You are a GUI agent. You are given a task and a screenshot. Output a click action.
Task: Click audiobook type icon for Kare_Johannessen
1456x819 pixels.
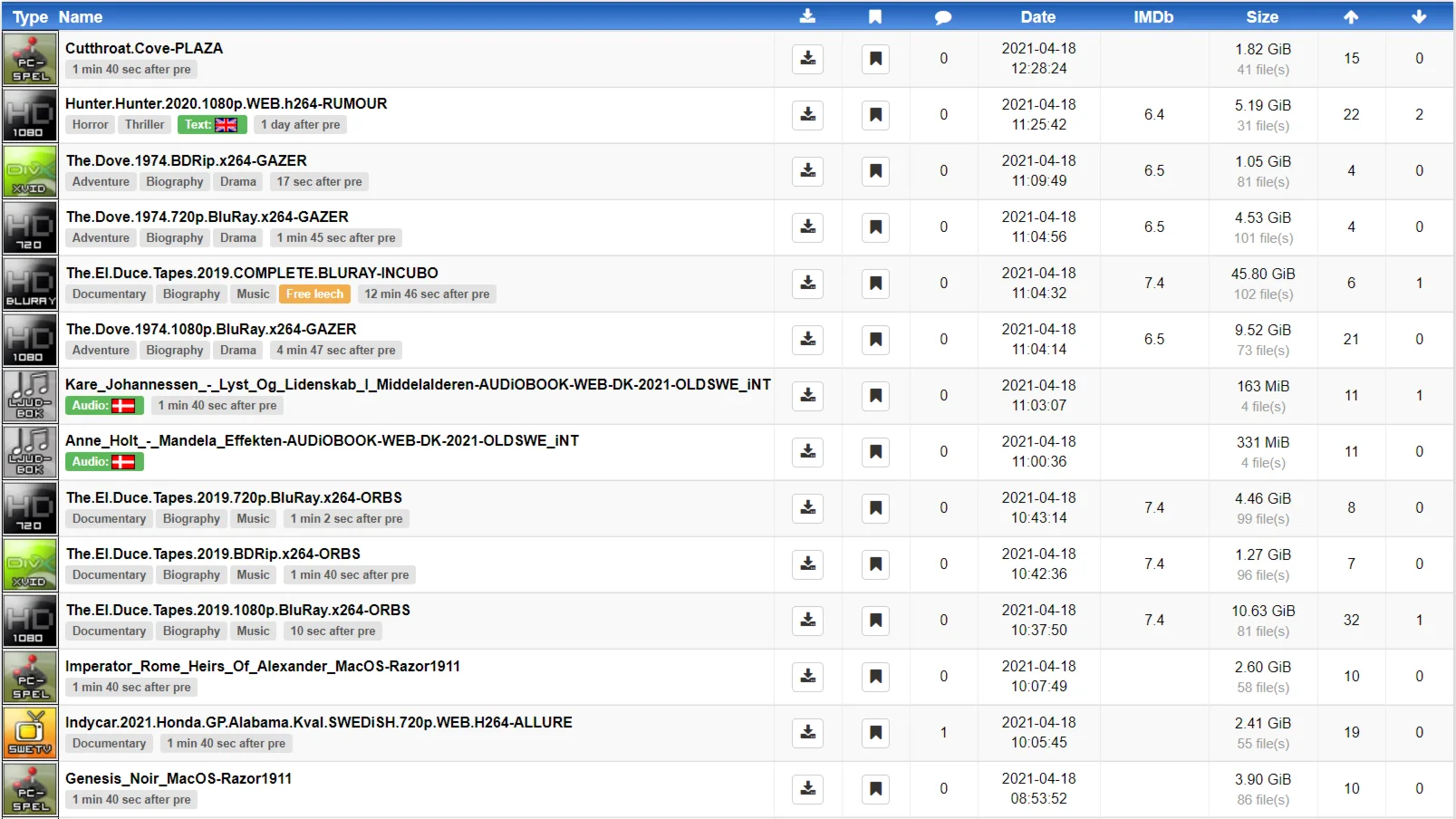point(31,396)
